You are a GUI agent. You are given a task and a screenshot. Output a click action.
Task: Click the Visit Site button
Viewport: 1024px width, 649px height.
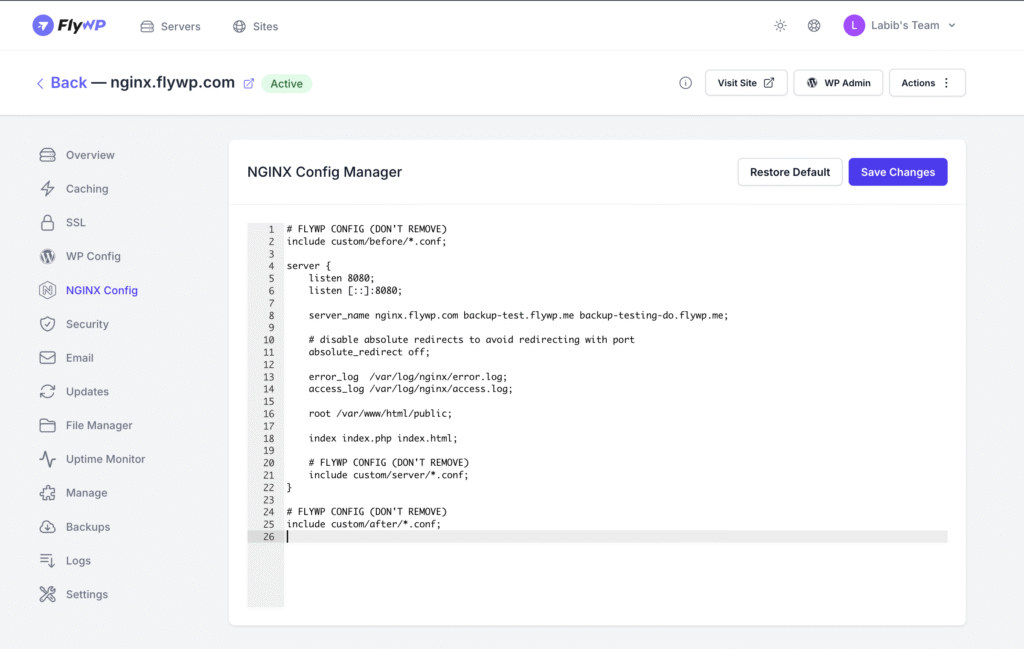click(x=746, y=83)
